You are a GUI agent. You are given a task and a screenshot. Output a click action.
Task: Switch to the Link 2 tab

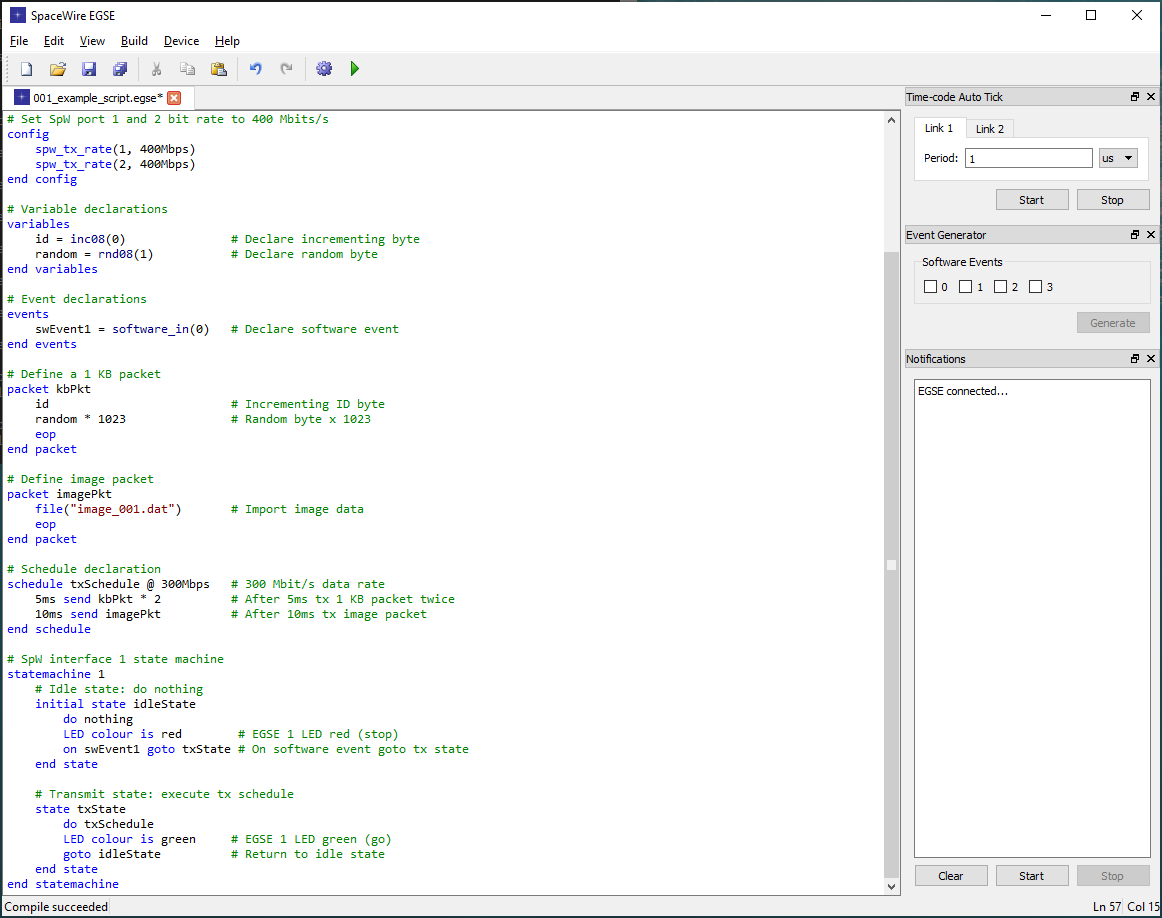click(990, 129)
